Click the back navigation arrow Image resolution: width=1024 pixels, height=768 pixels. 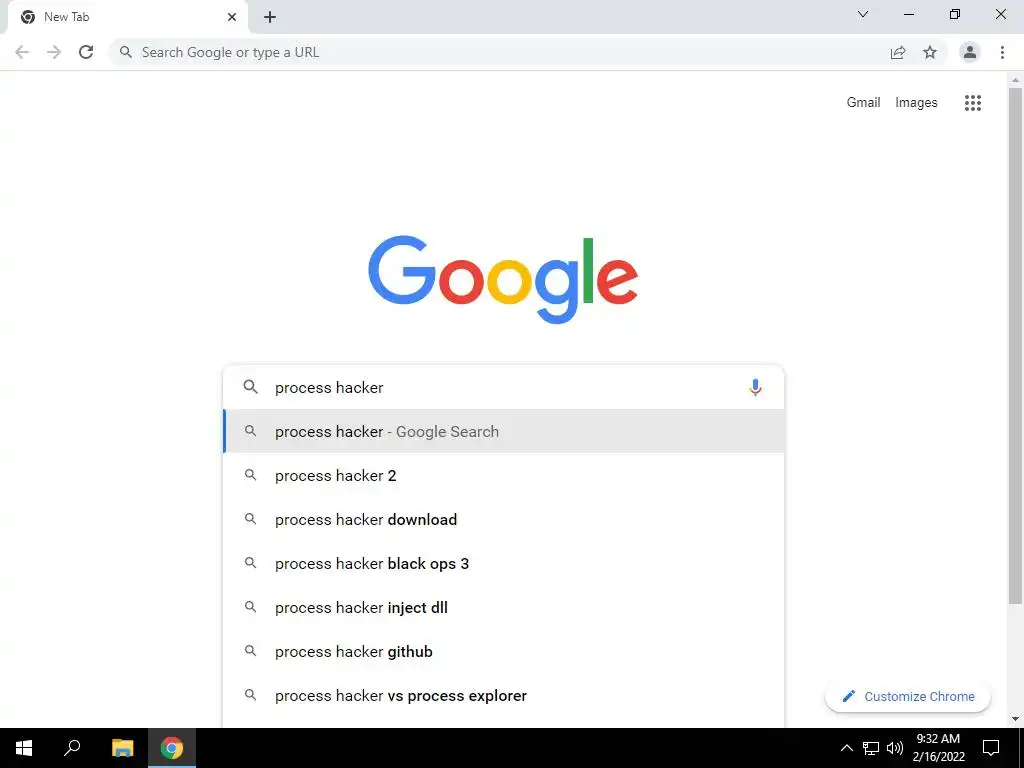22,52
